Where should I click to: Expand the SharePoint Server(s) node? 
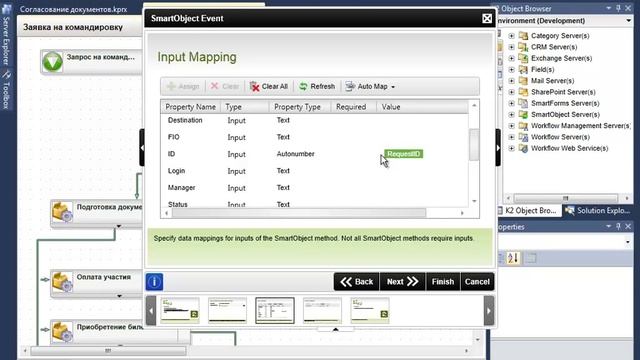511,92
